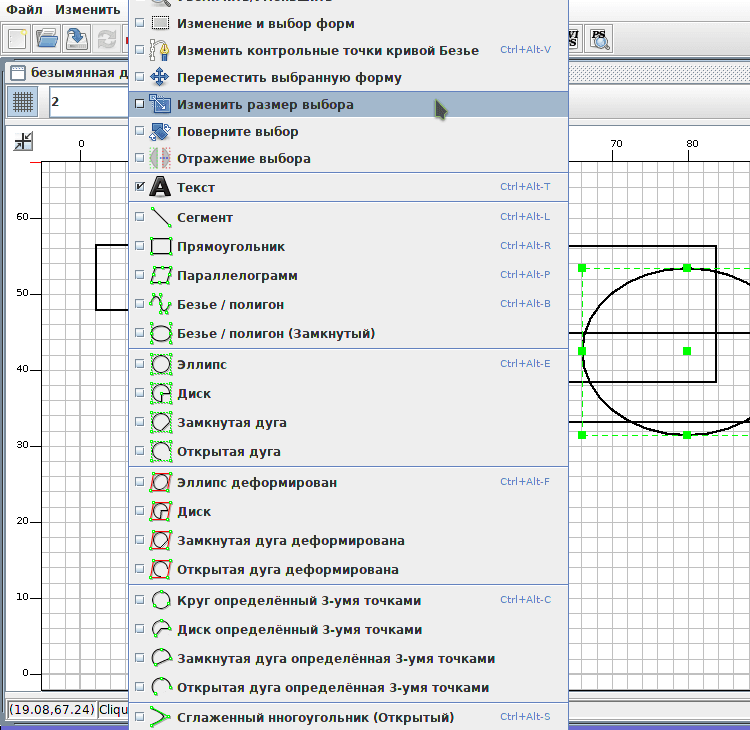Screen dimensions: 750x730
Task: Choose Изменение и выбор форм menu item
Action: point(349,23)
